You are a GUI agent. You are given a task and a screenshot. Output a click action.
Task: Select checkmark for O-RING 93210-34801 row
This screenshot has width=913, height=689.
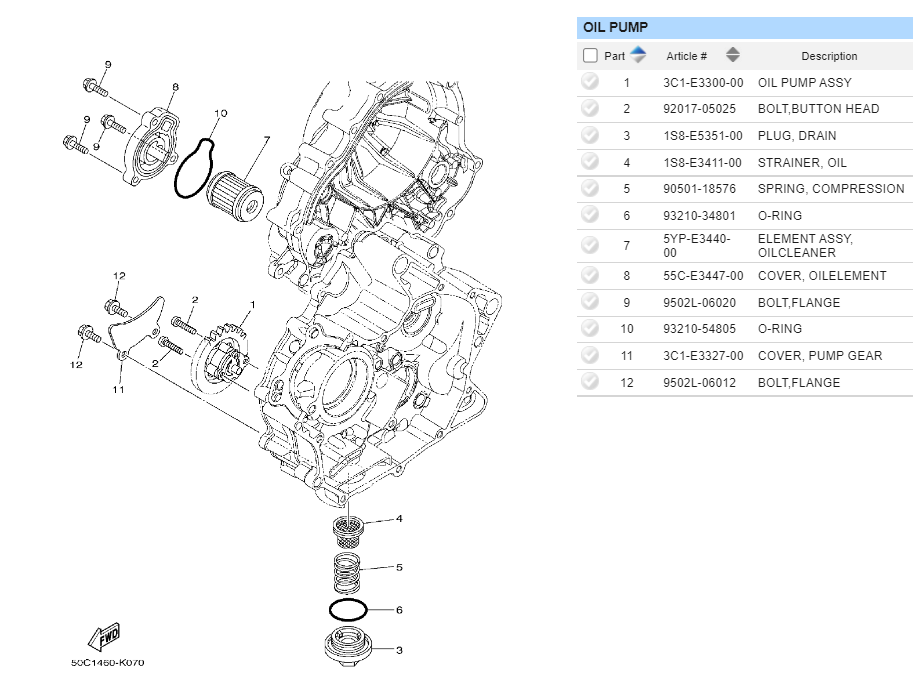590,214
